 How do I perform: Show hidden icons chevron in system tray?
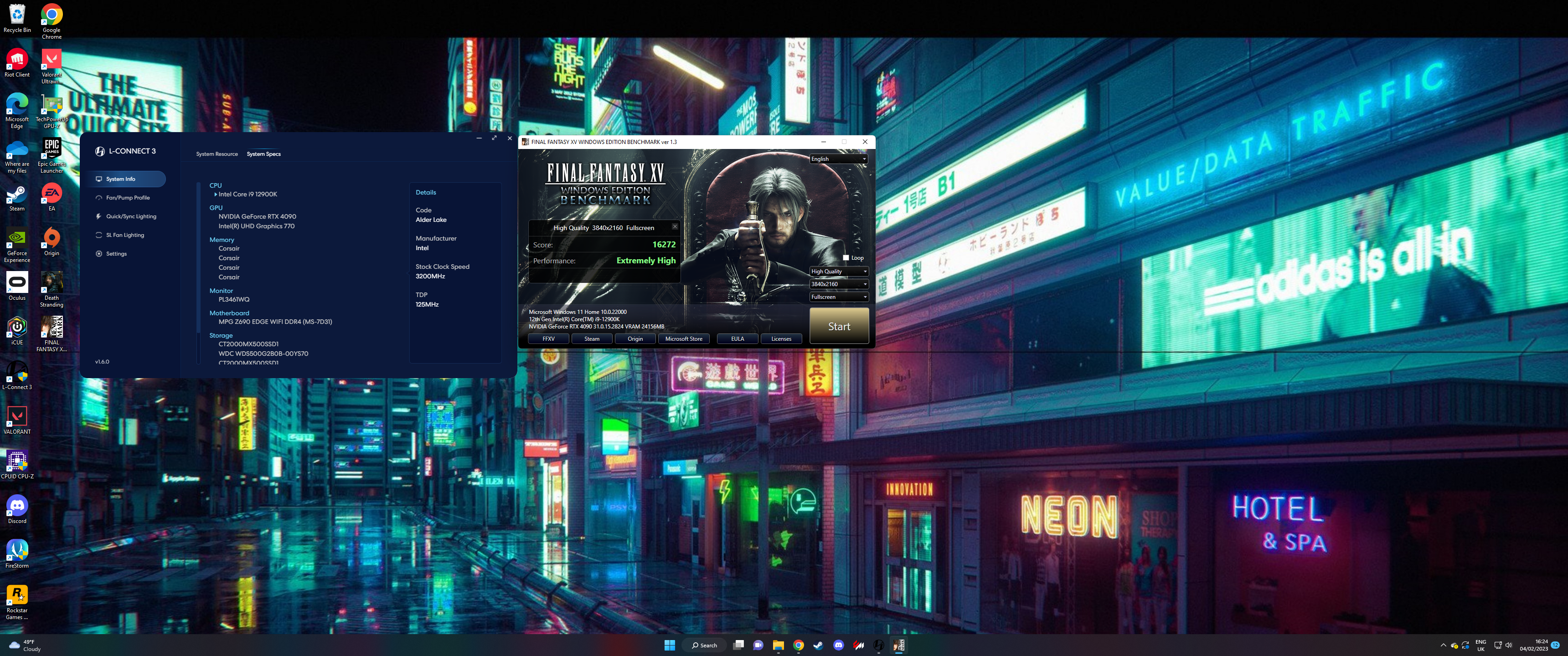coord(1443,645)
